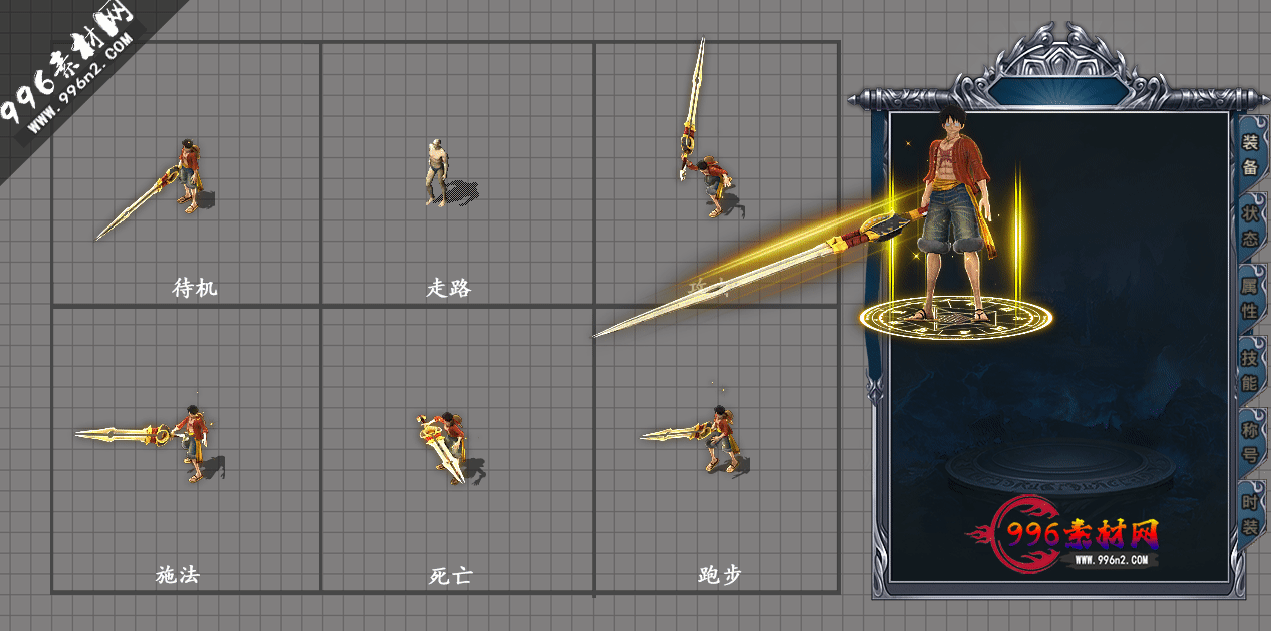Click the stone pedestal in character panel
Viewport: 1271px width, 631px height.
click(1060, 468)
